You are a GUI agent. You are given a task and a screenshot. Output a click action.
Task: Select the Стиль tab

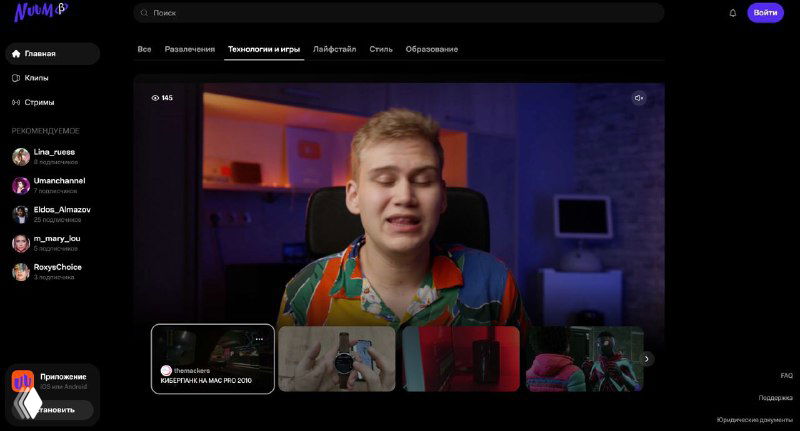pyautogui.click(x=381, y=49)
